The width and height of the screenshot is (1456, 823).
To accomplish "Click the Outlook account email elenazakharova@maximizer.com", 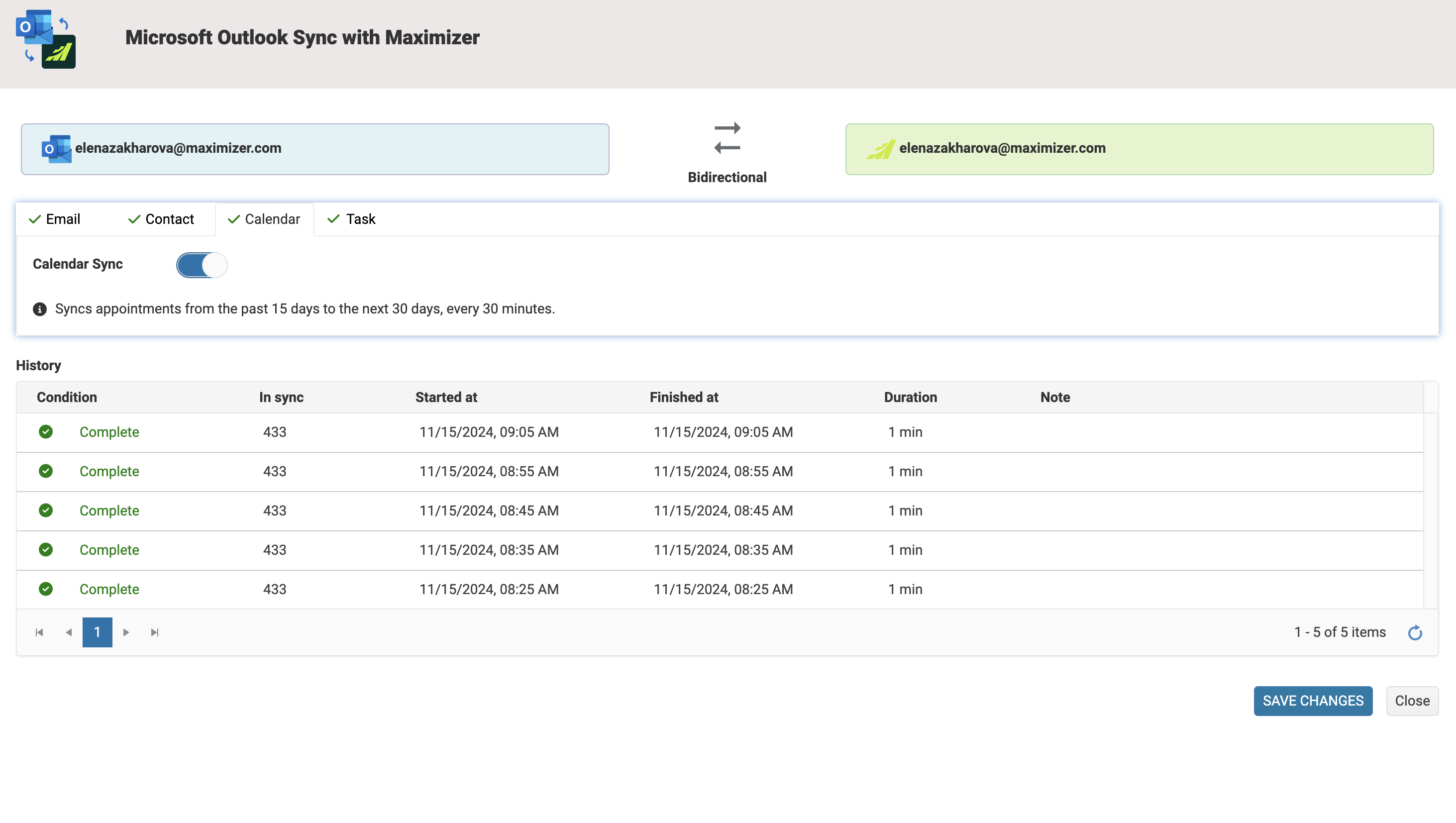I will click(x=178, y=148).
